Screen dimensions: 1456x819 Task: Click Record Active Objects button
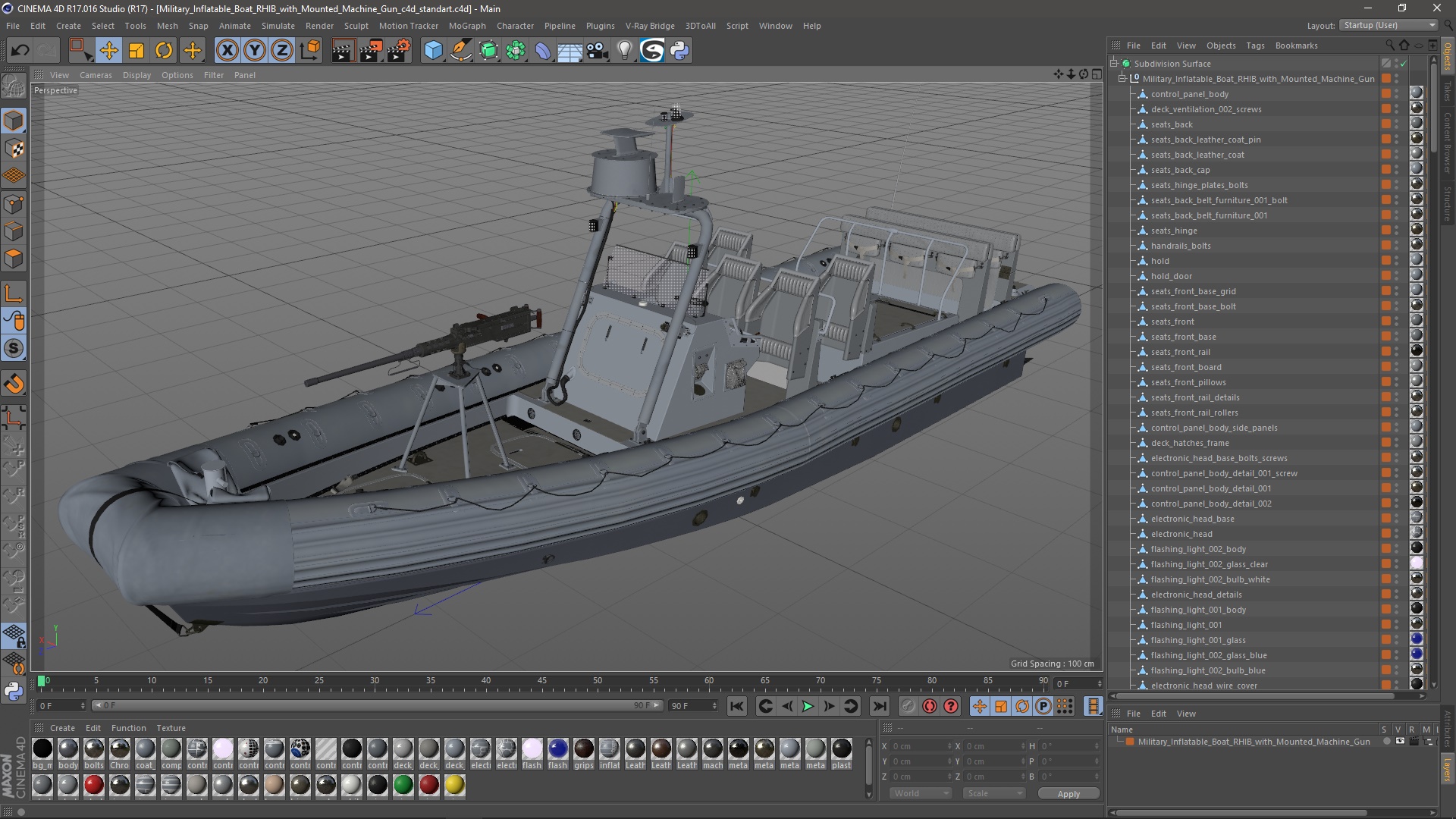click(x=908, y=706)
